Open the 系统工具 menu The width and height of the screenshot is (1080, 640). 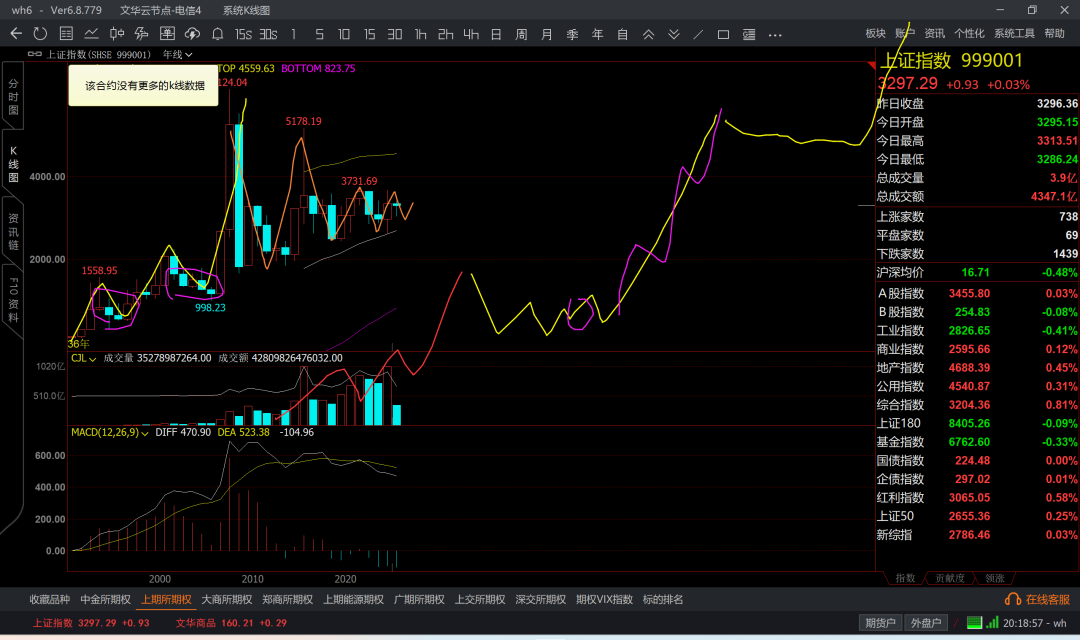(x=1014, y=33)
